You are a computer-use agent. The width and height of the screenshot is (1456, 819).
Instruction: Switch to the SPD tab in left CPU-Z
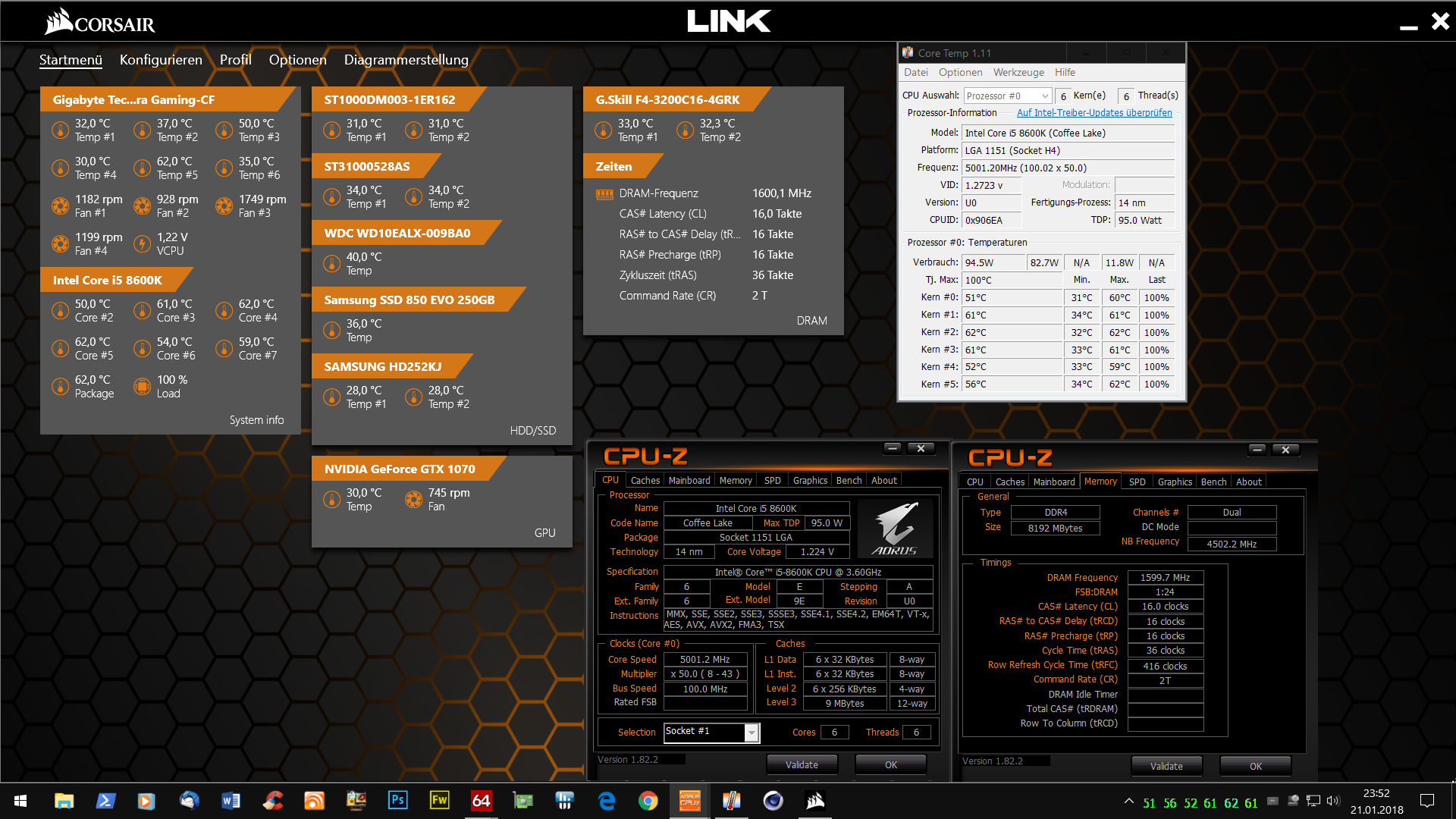772,480
